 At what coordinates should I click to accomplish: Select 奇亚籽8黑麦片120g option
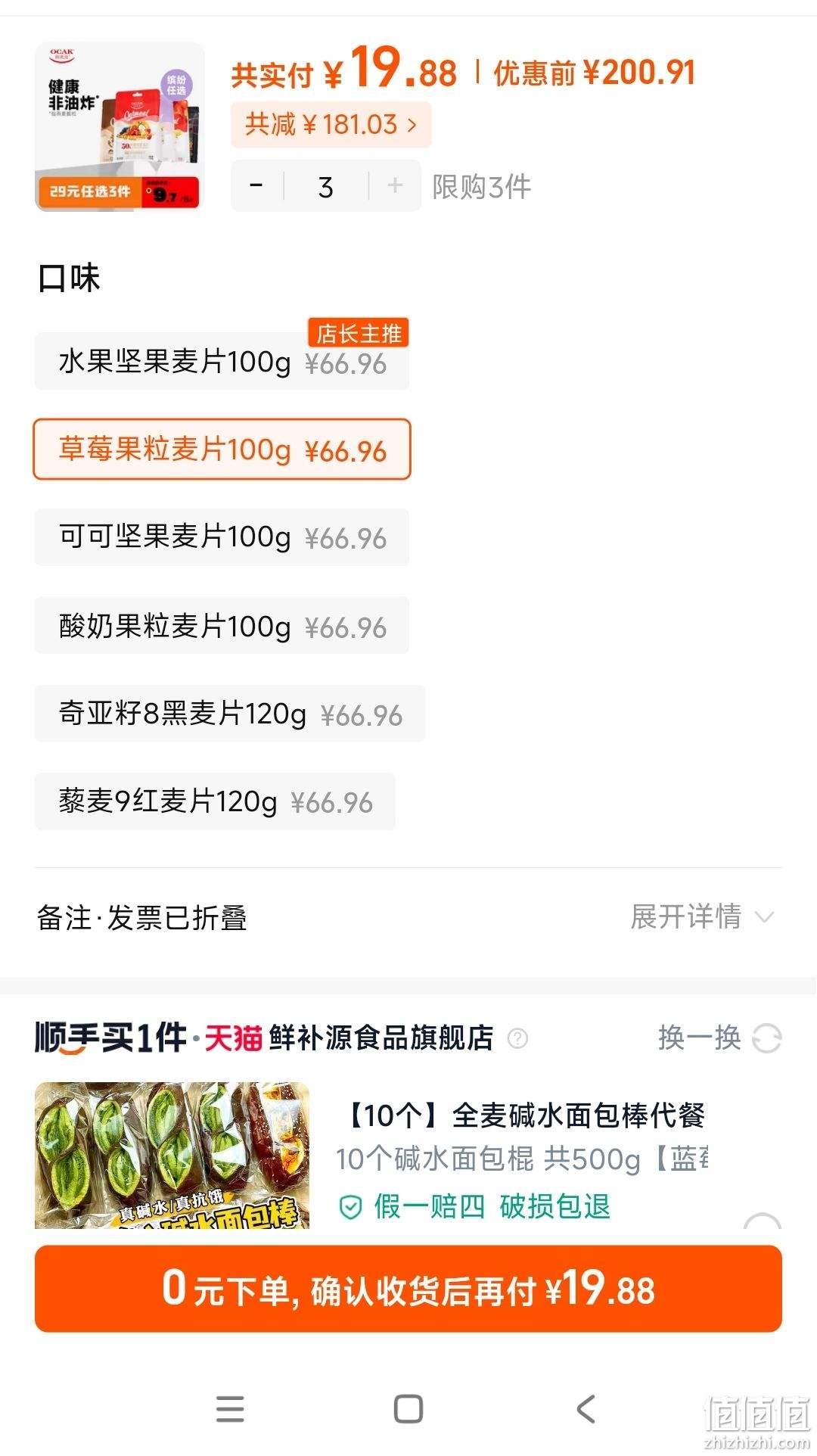pos(230,714)
